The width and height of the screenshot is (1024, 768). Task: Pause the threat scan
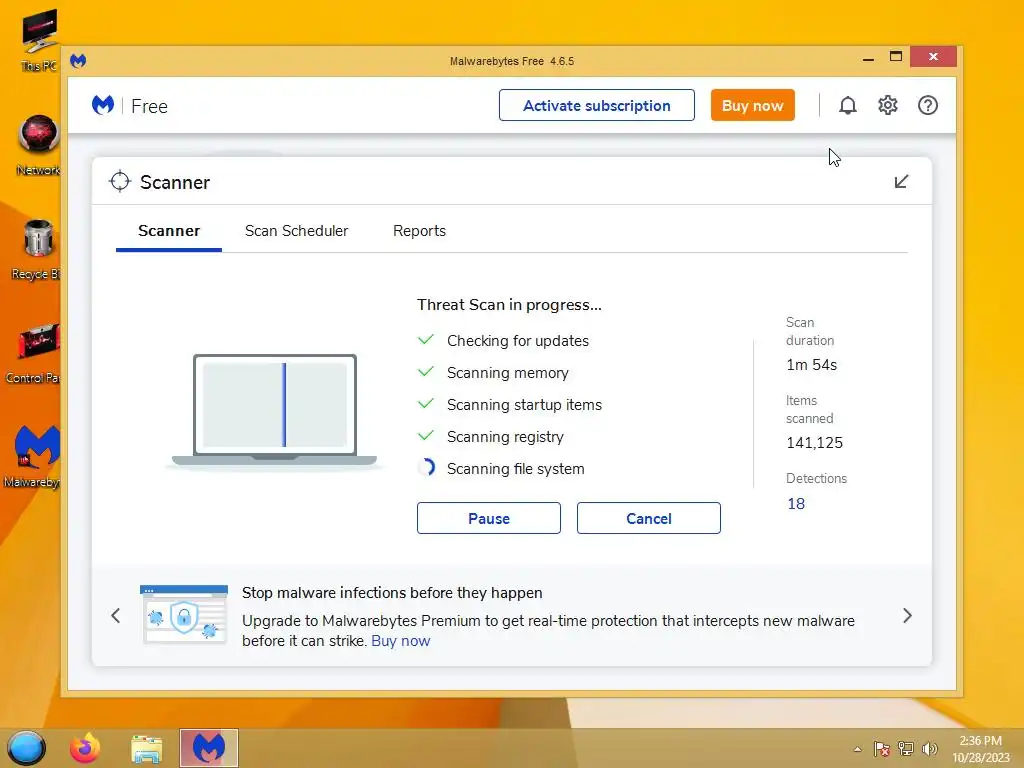(488, 518)
